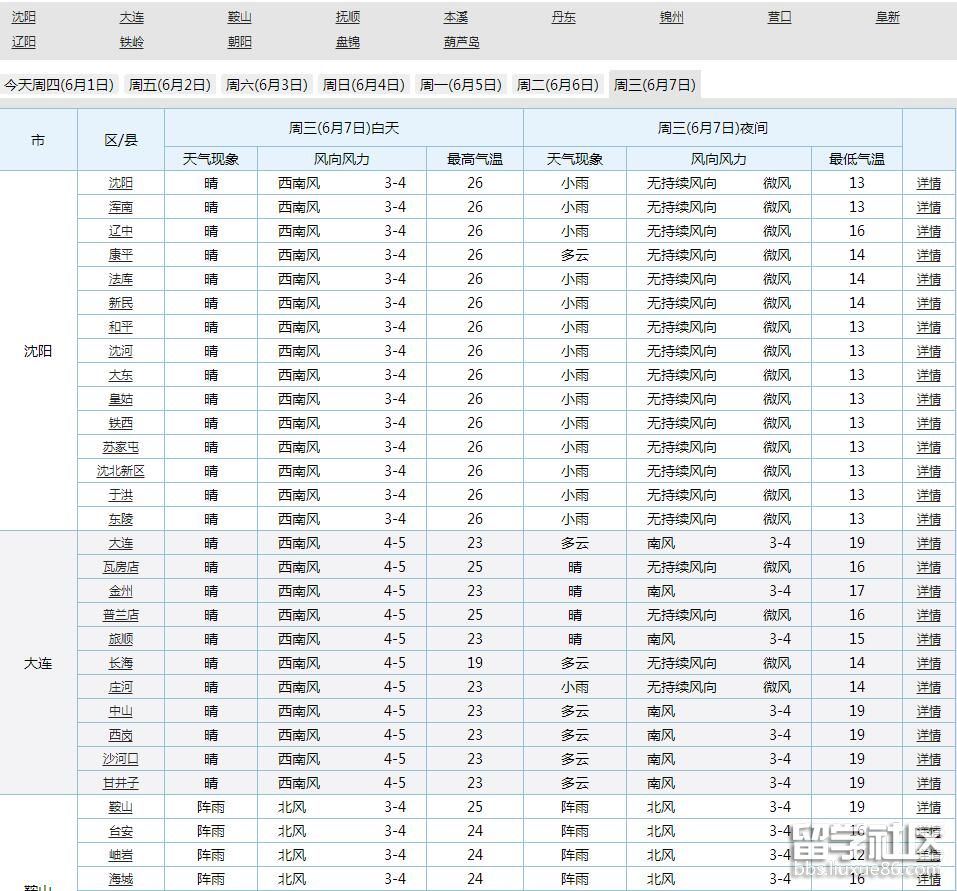The image size is (957, 891).
Task: Click the 海城 district link
Action: pos(120,879)
